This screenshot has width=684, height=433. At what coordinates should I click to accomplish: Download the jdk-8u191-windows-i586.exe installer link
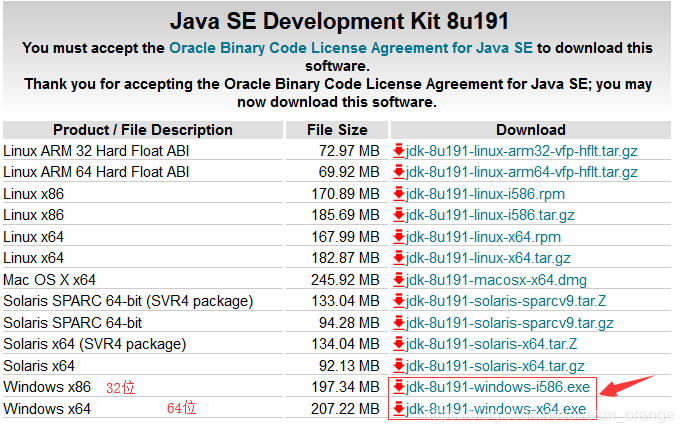[498, 387]
